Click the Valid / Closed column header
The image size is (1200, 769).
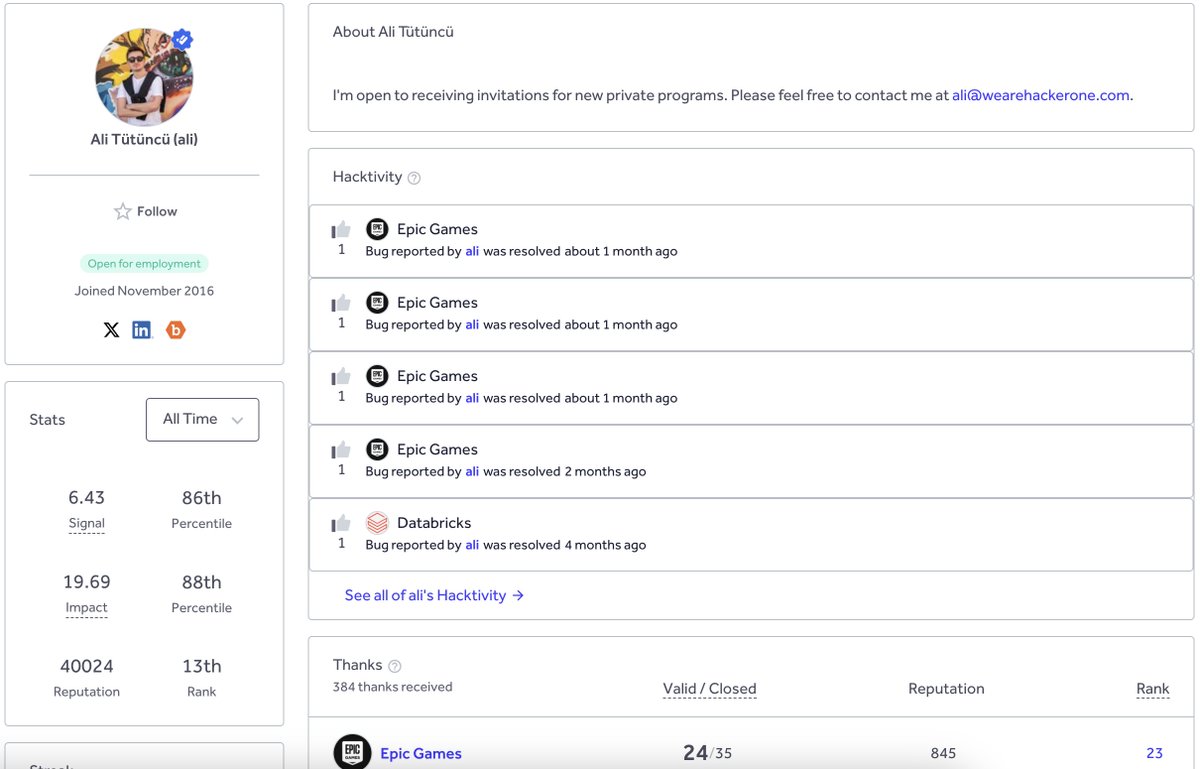tap(710, 688)
